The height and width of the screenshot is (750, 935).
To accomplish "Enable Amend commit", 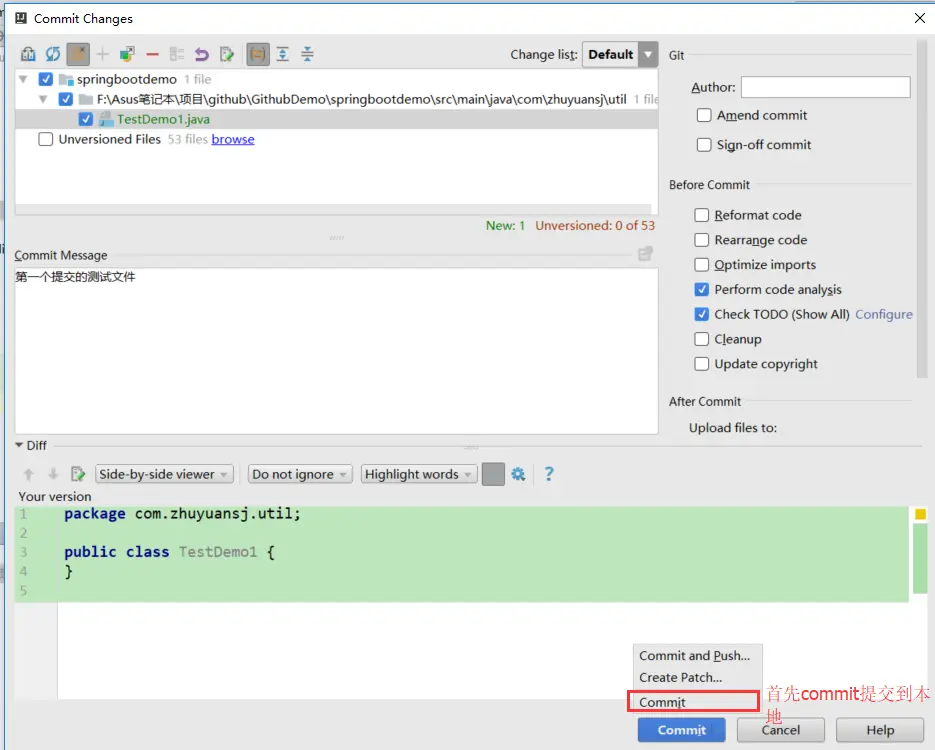I will (704, 115).
